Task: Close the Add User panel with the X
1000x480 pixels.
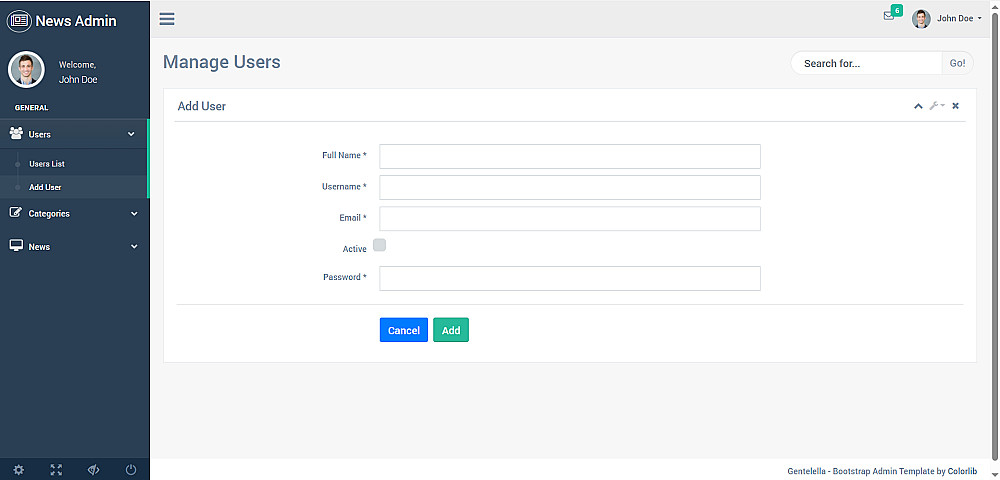Action: 955,106
